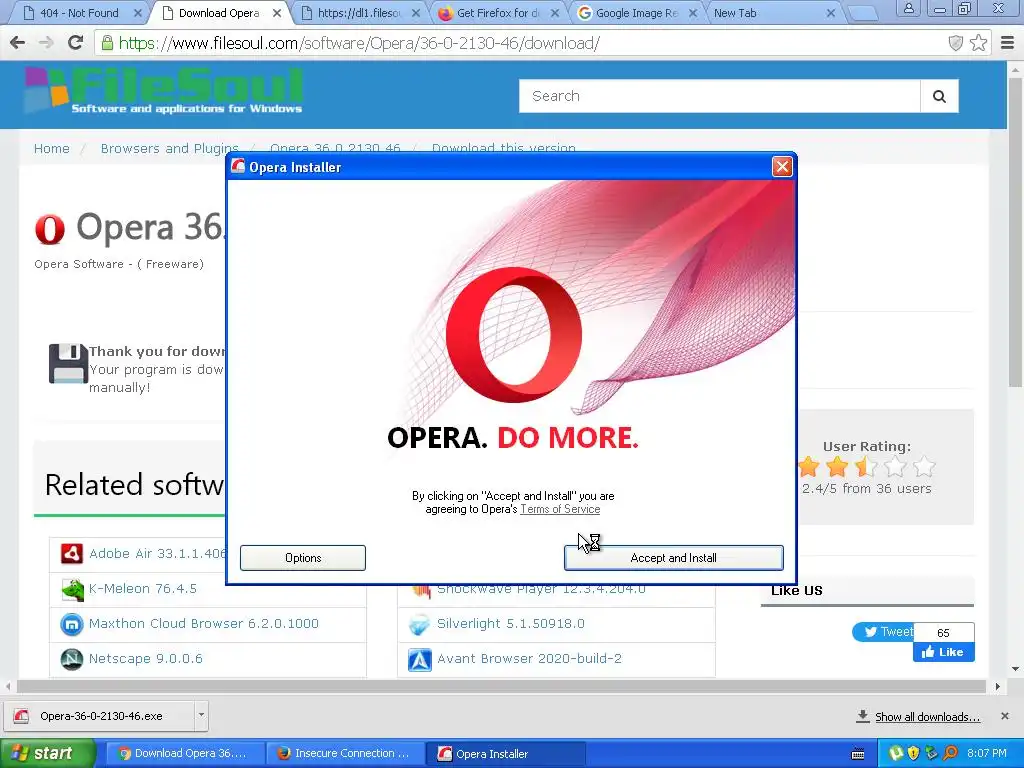Rate with the fifth rating star
Image resolution: width=1024 pixels, height=768 pixels.
click(x=924, y=466)
